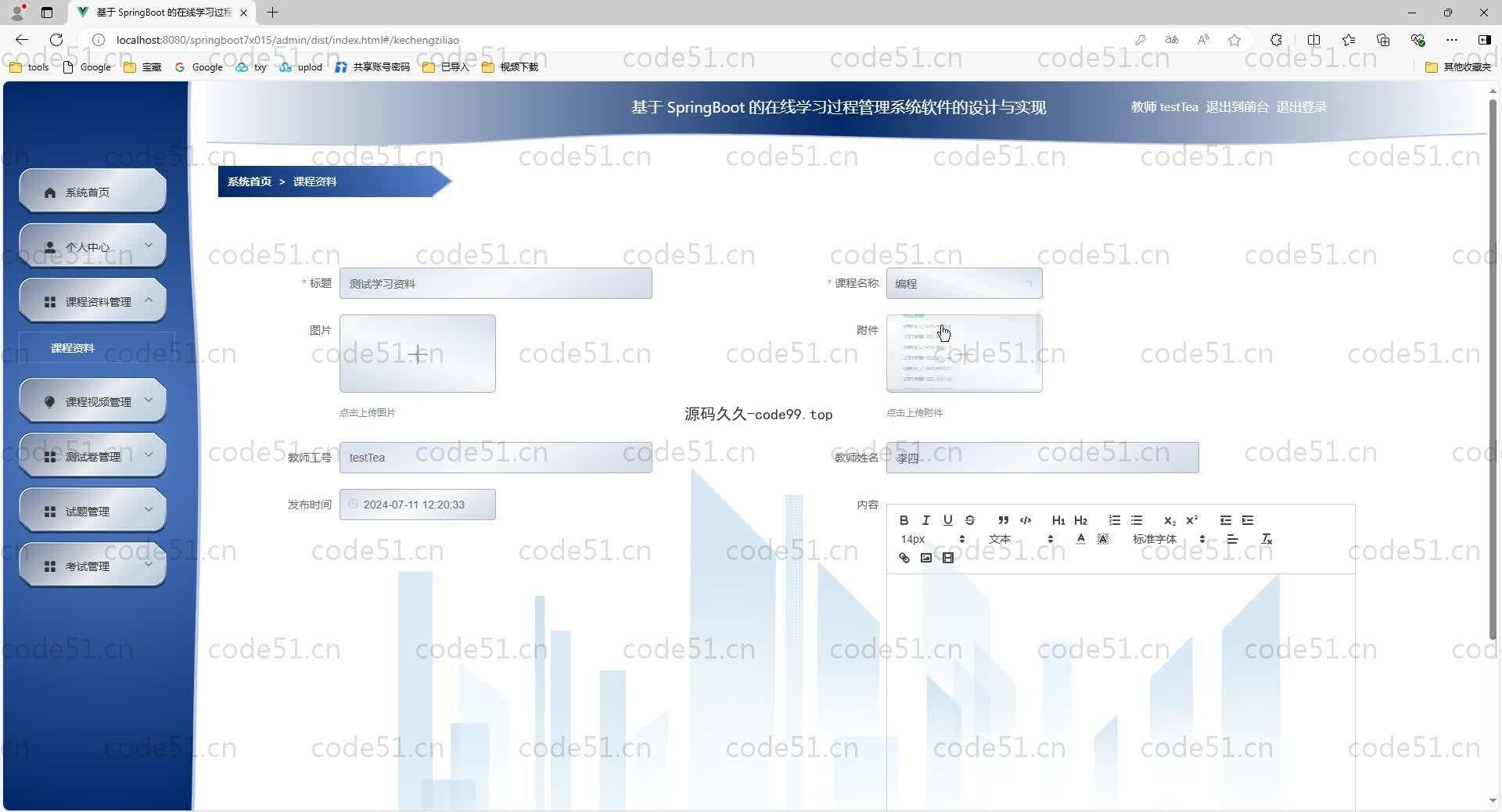Screen dimensions: 1502x812
Task: Expand 考试管理 sidebar menu
Action: pos(92,566)
